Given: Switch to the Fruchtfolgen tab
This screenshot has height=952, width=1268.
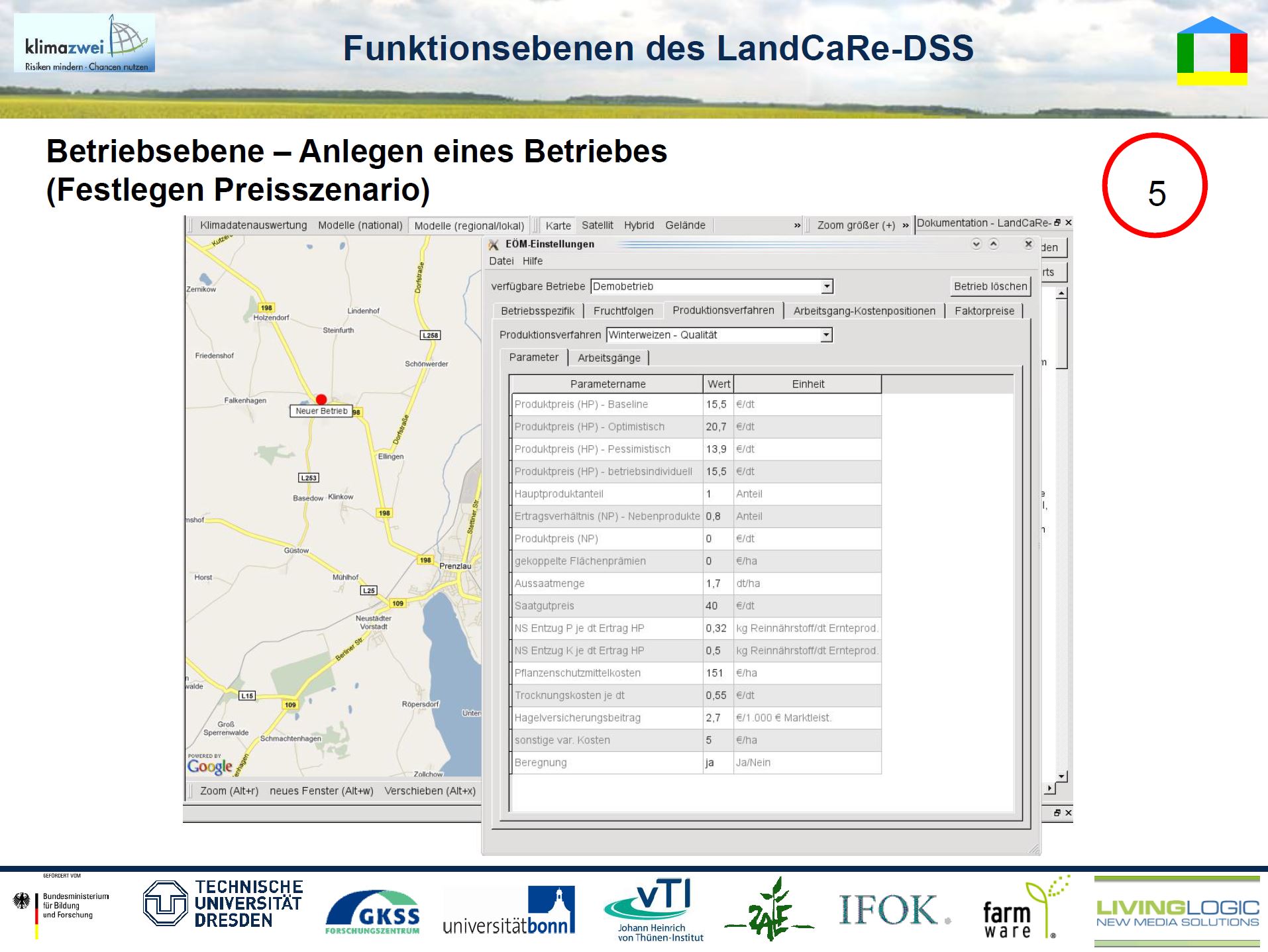Looking at the screenshot, I should tap(623, 311).
